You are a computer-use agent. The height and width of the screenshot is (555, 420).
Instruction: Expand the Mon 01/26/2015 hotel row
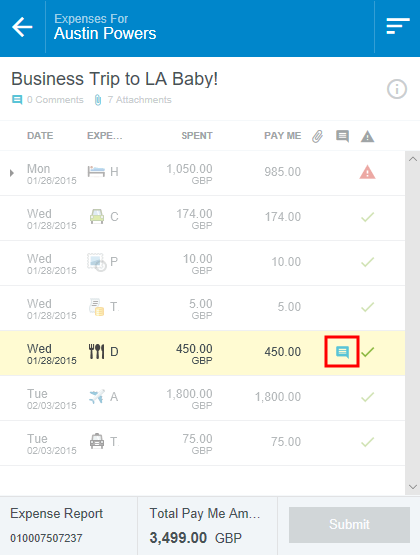point(12,173)
